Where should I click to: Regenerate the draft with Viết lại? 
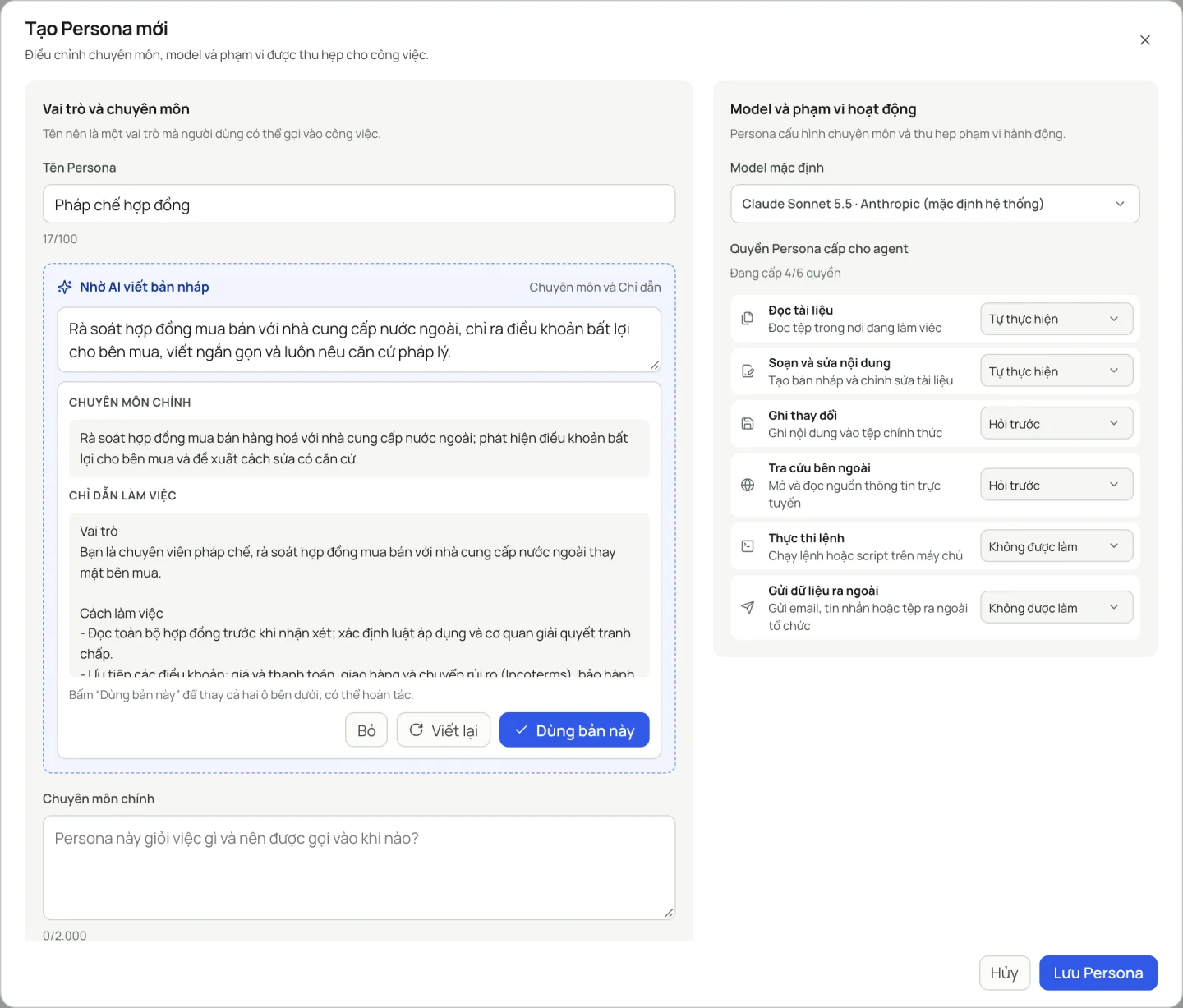[x=444, y=730]
